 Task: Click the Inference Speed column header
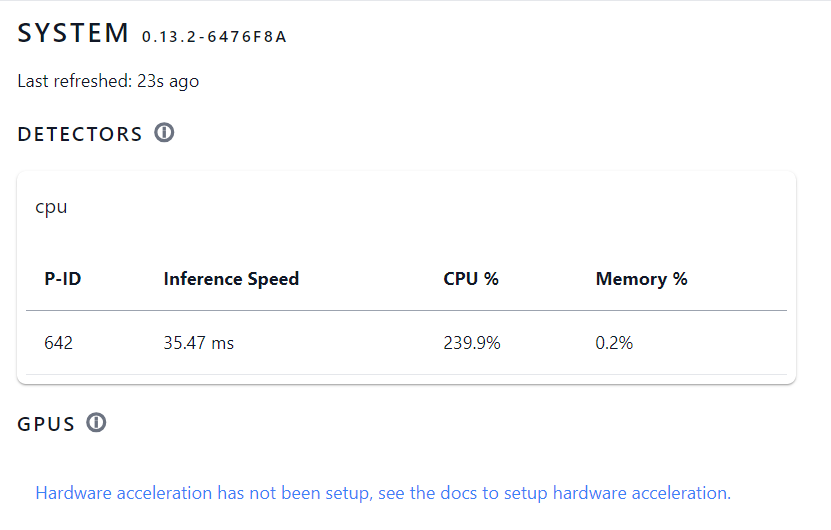[231, 279]
